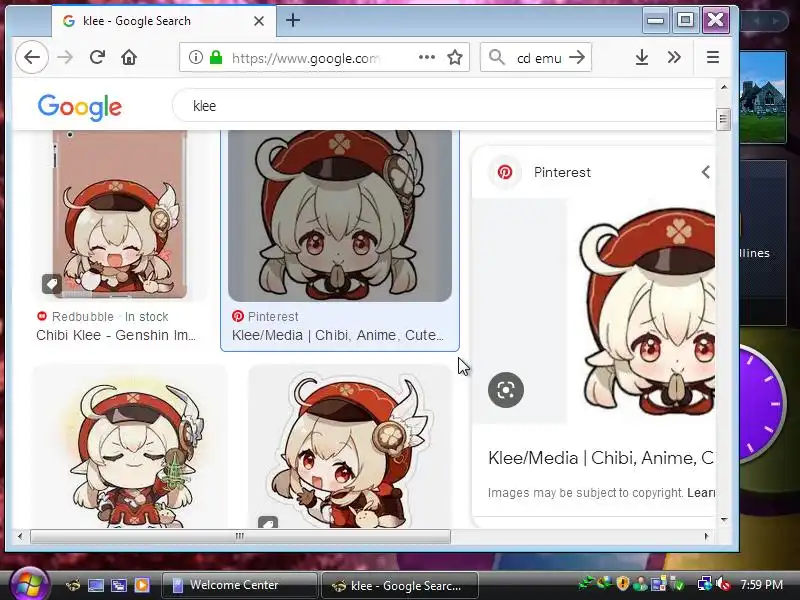
Task: Open the waving Klee sticker thumbnail
Action: tap(350, 446)
